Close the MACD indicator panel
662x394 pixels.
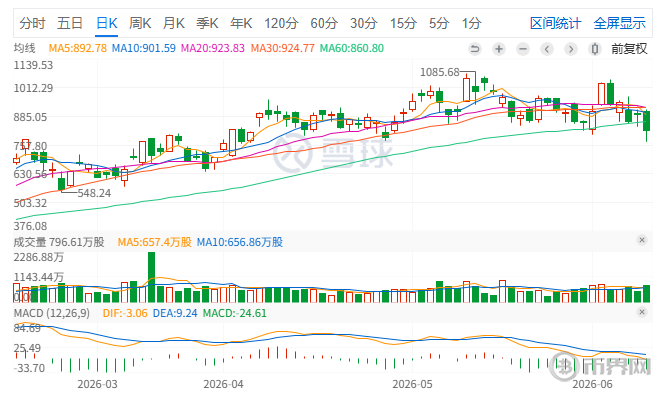[642, 312]
